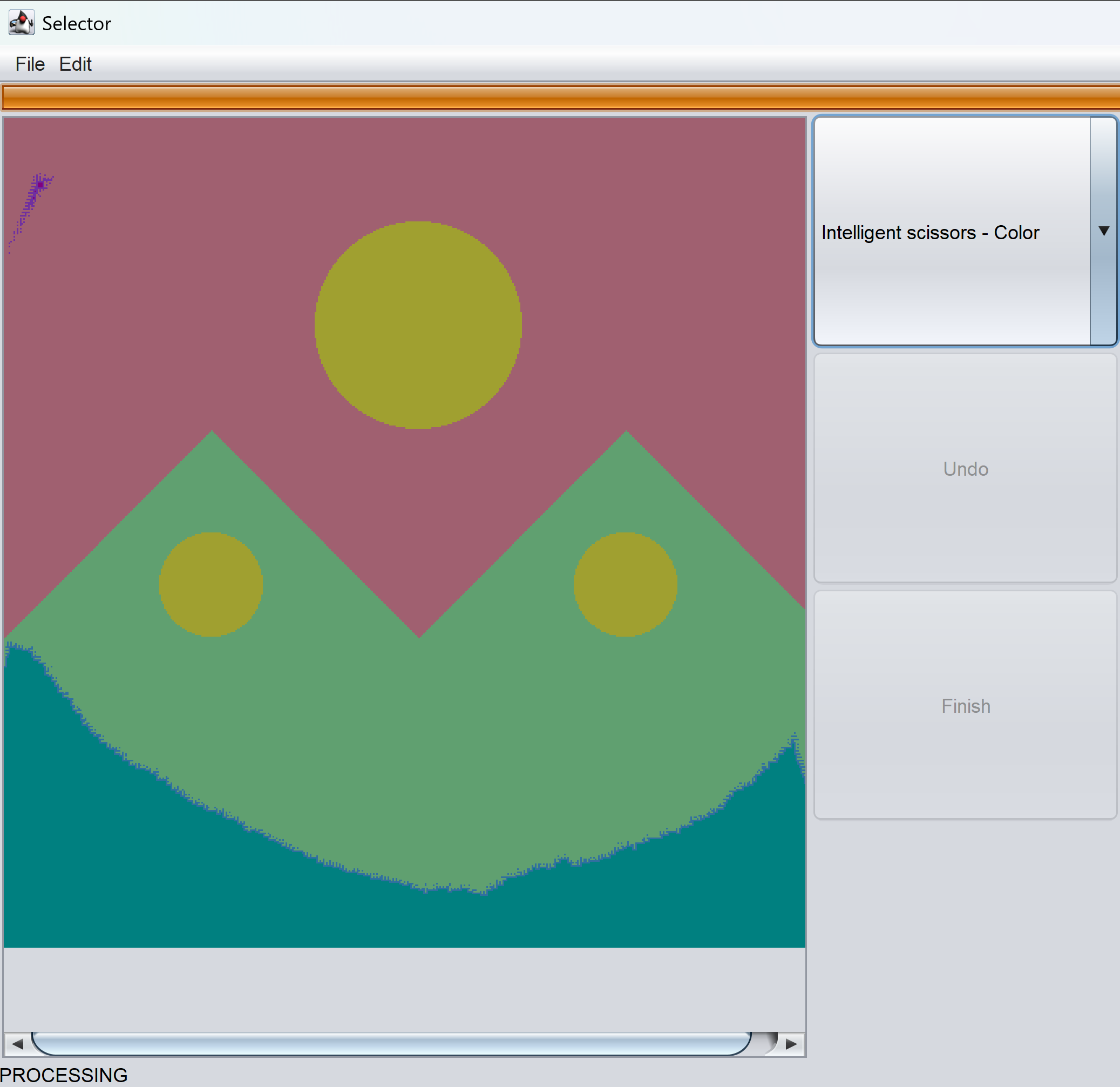Click the right mountain's yellow circle
Image resolution: width=1120 pixels, height=1087 pixels.
[x=626, y=583]
